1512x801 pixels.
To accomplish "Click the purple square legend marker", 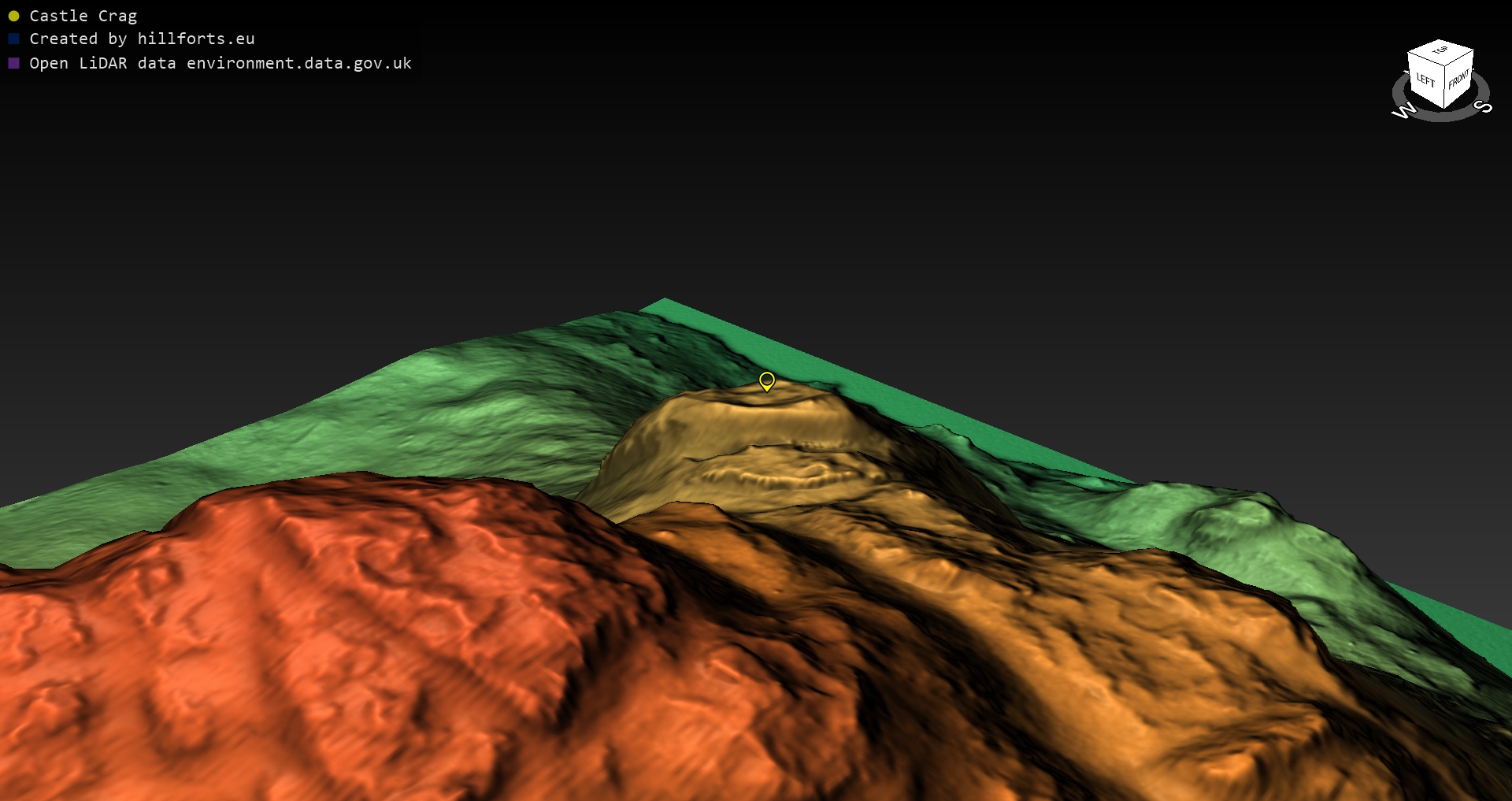I will click(x=13, y=63).
